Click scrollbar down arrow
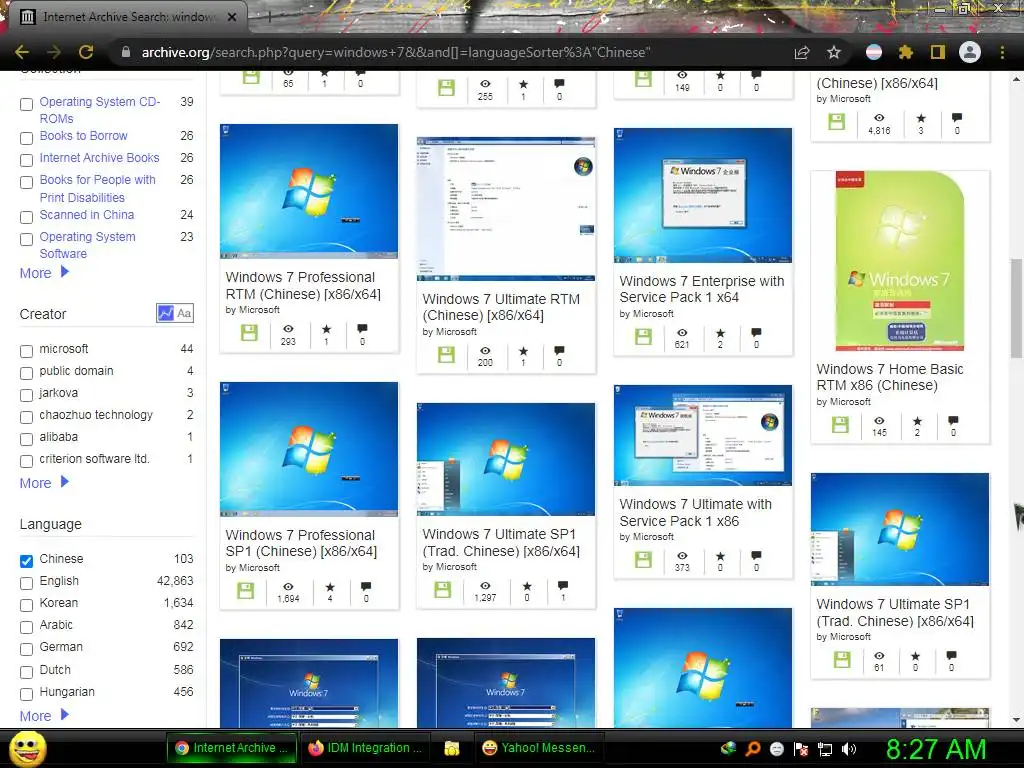Viewport: 1024px width, 768px height. click(x=1016, y=720)
